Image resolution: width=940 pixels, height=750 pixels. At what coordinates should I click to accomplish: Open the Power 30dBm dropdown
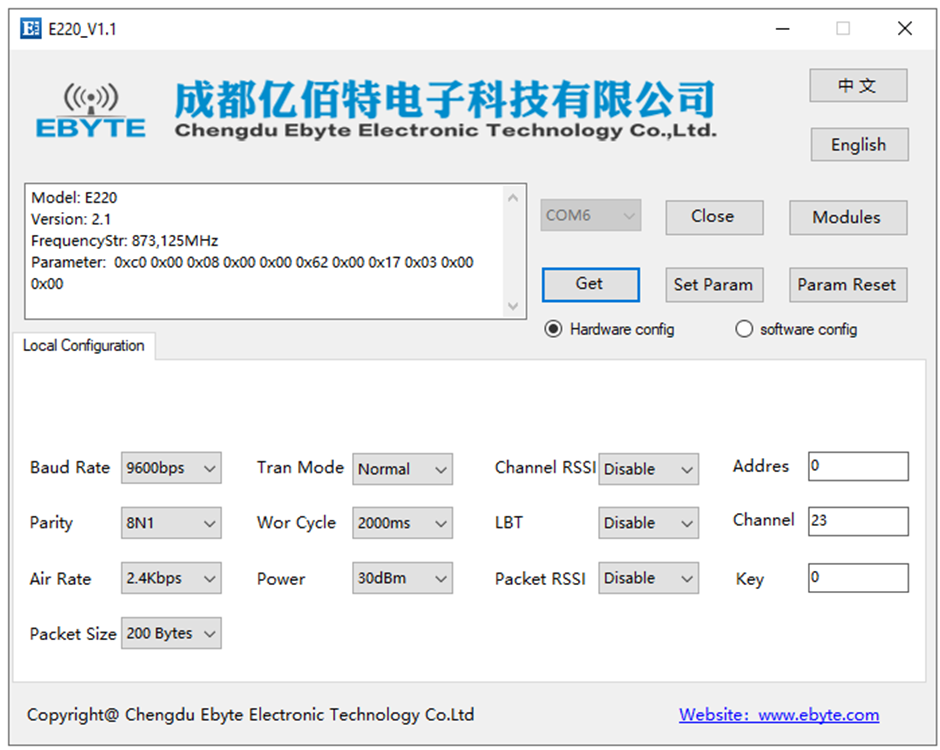coord(402,578)
